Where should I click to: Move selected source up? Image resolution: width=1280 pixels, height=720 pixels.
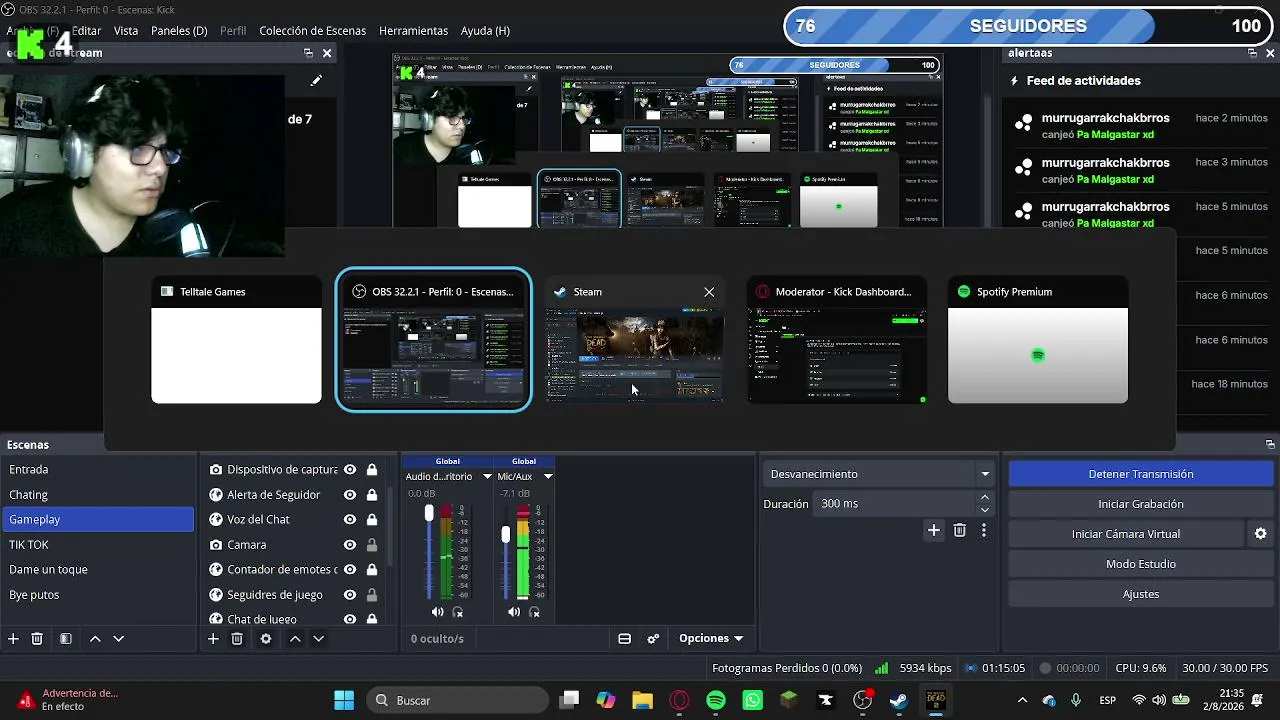pyautogui.click(x=295, y=639)
